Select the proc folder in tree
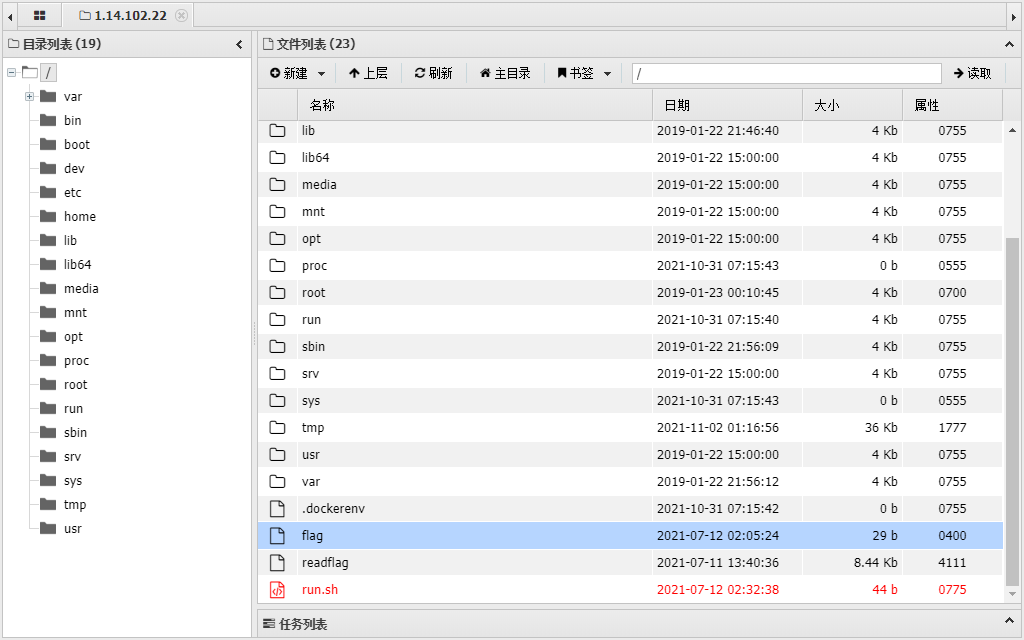This screenshot has width=1024, height=640. click(76, 360)
